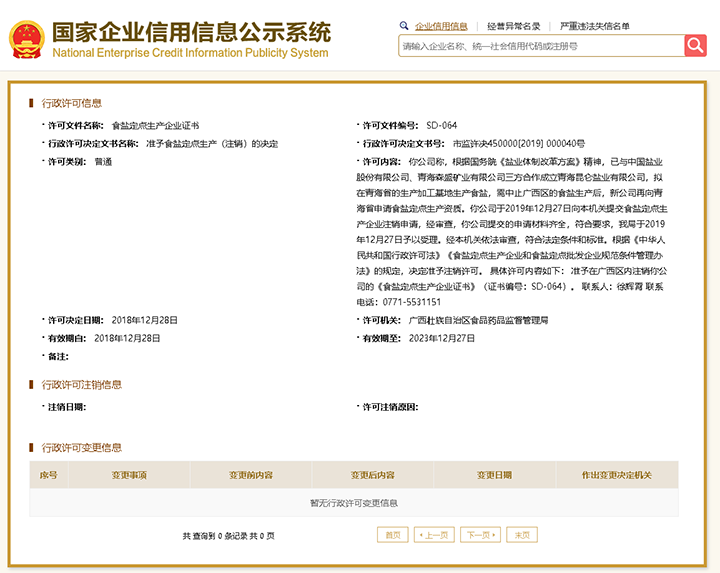Image resolution: width=720 pixels, height=573 pixels.
Task: Click the 变更事项 column header
Action: [129, 475]
